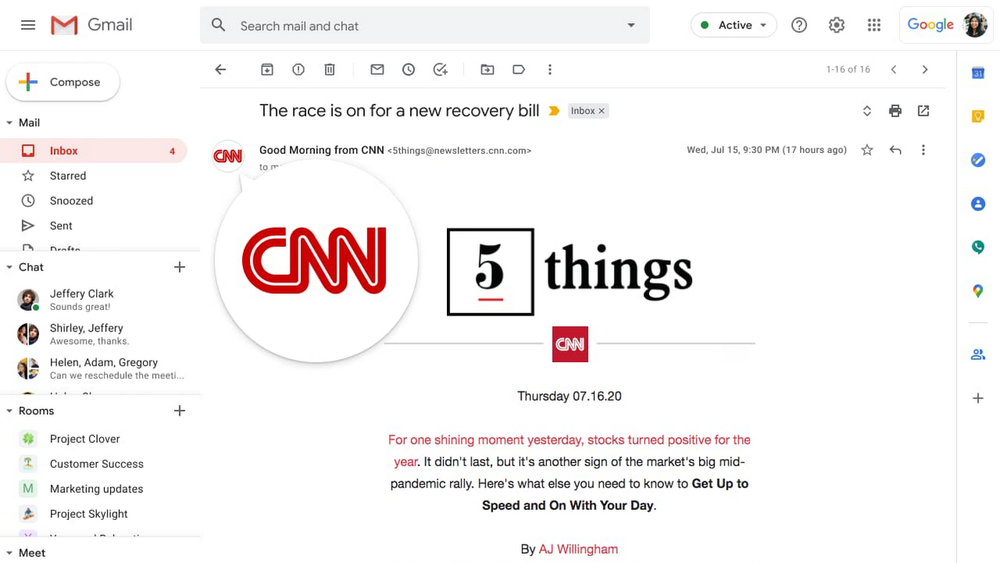Click the 5 things newsletter banner
The width and height of the screenshot is (1000, 563).
tap(570, 272)
